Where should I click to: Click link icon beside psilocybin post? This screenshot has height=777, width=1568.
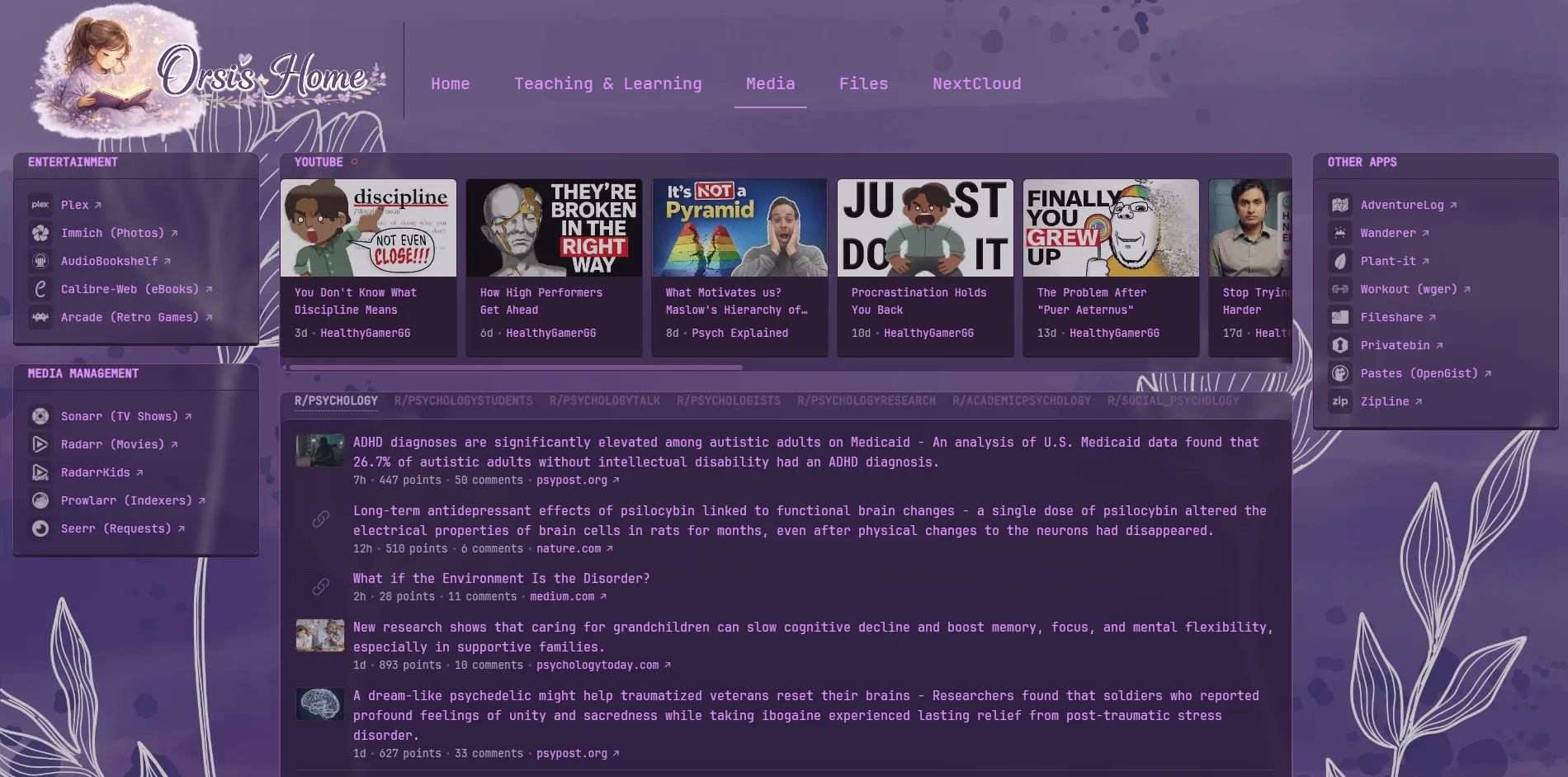320,519
